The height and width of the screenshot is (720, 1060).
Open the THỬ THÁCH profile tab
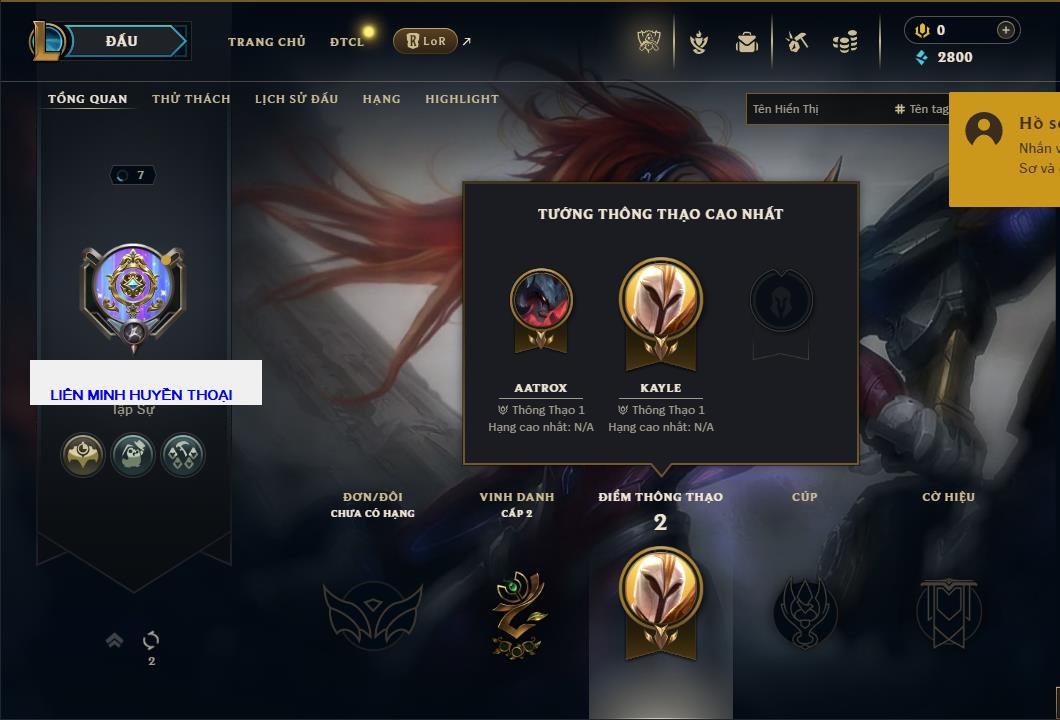(191, 99)
